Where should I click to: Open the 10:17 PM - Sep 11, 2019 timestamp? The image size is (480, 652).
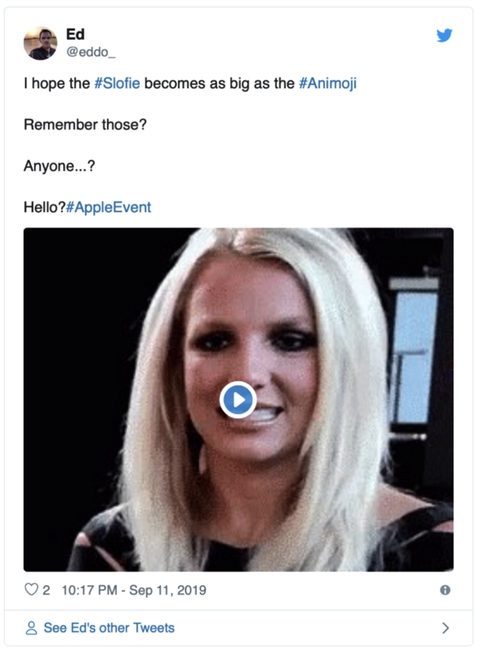click(x=134, y=590)
